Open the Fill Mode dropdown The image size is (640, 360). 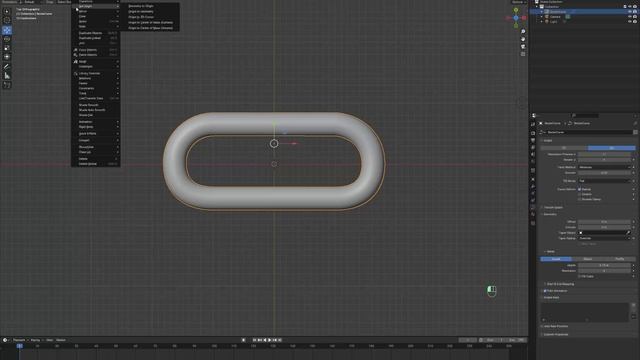(x=604, y=181)
